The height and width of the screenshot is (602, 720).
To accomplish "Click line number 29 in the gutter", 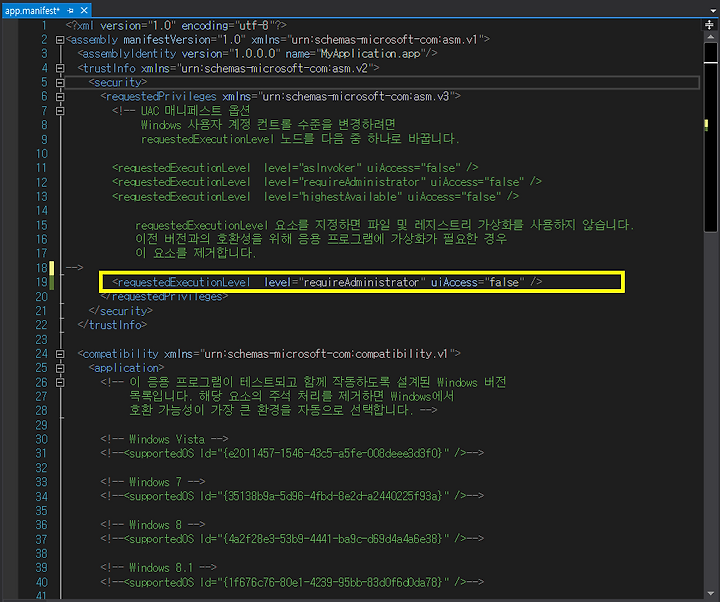I will tap(42, 425).
